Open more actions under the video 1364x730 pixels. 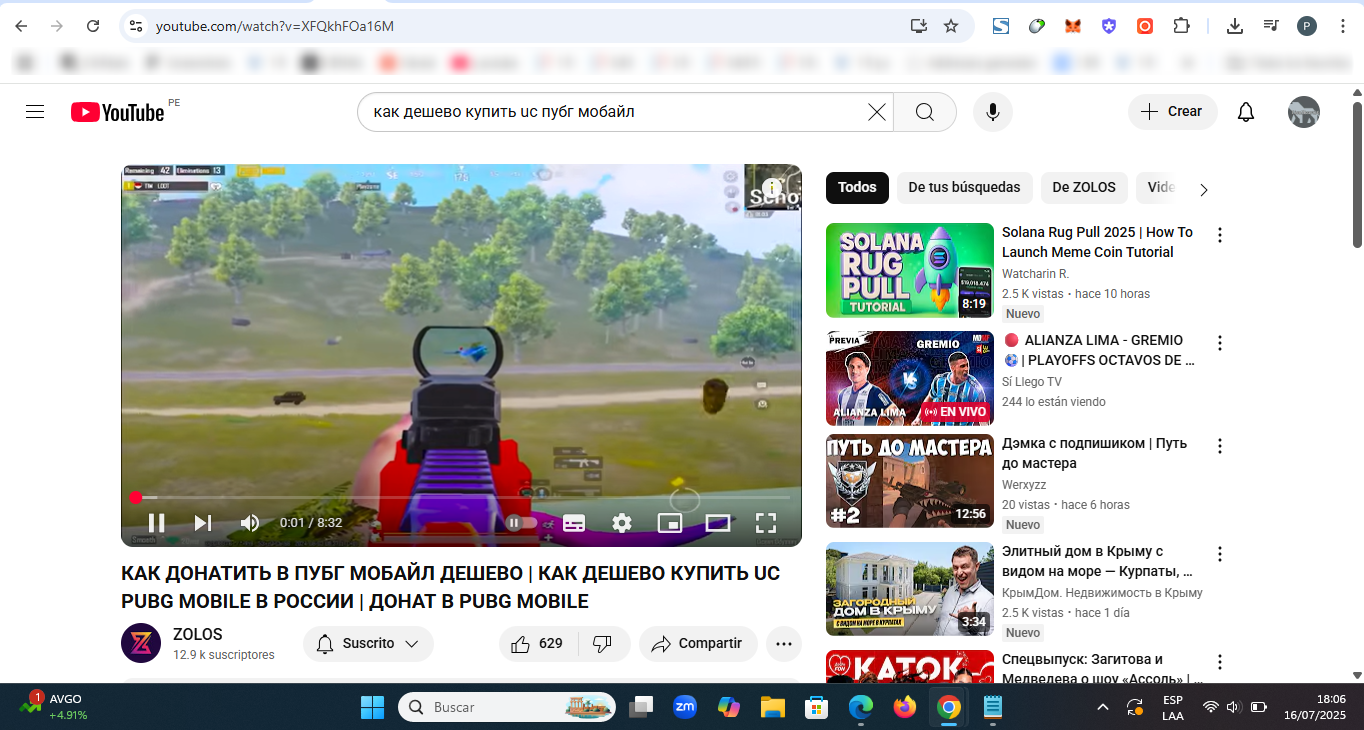(784, 644)
